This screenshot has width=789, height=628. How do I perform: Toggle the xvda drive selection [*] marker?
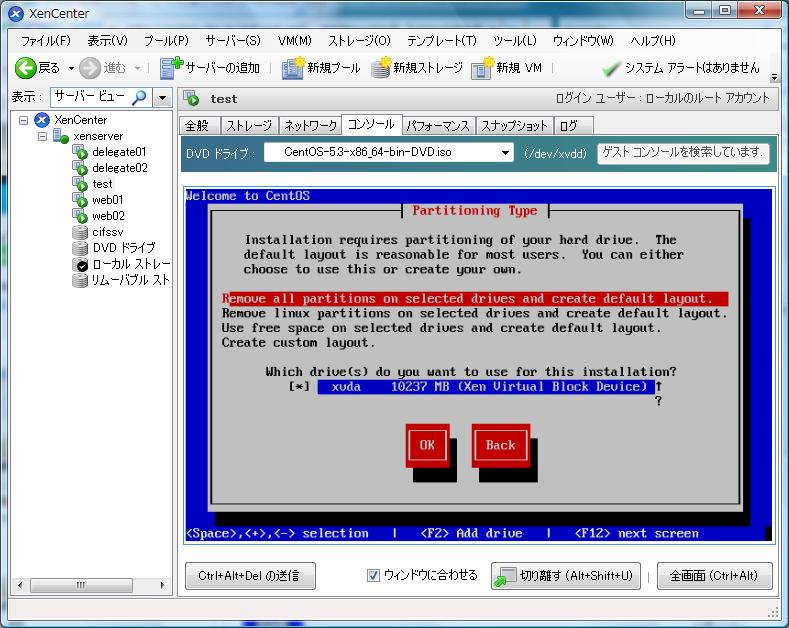[299, 386]
